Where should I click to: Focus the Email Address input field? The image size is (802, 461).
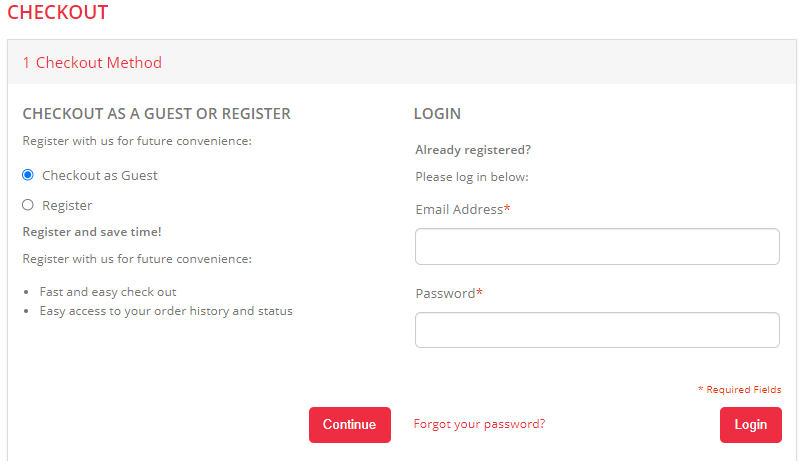(x=597, y=247)
